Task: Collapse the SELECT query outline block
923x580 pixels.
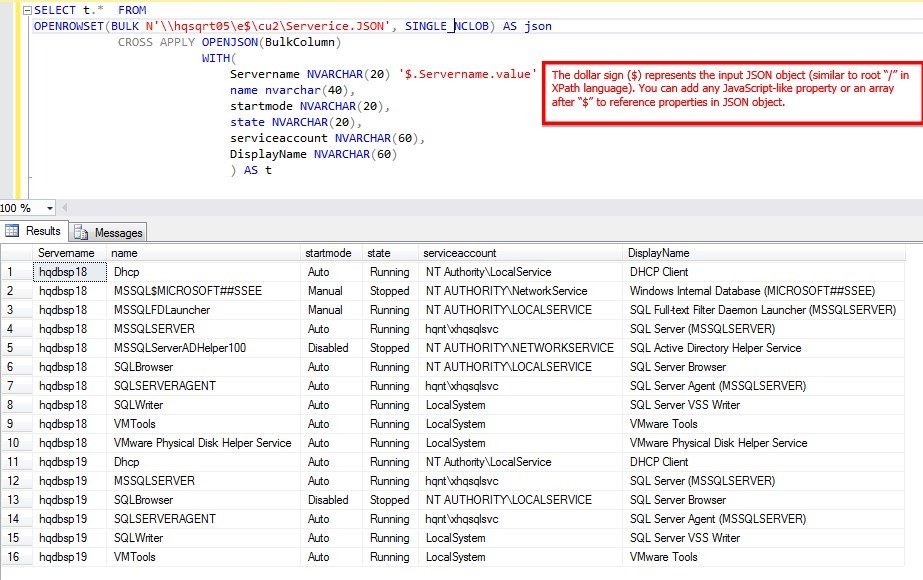Action: (x=27, y=10)
